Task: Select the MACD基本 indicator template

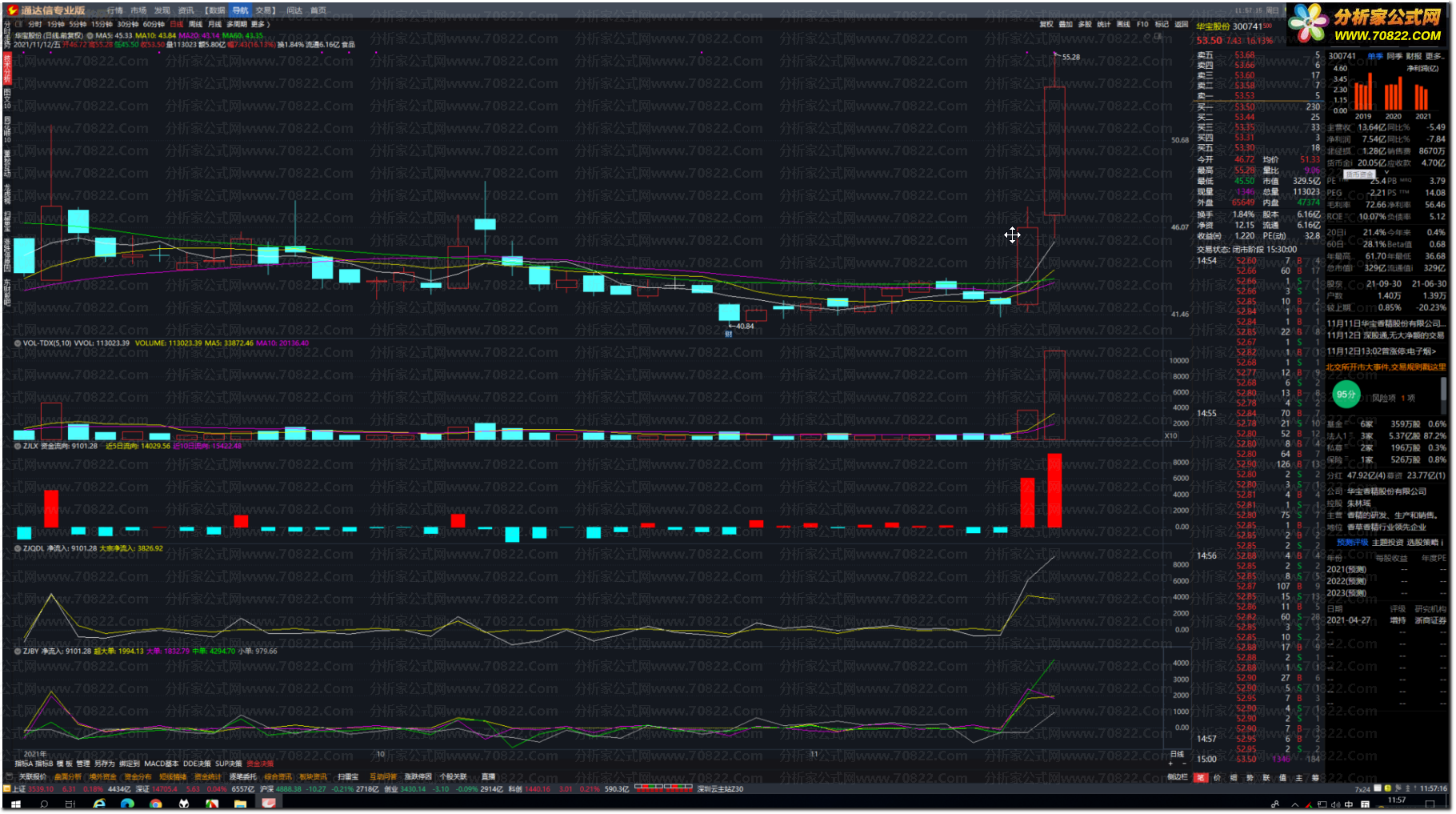Action: point(162,764)
